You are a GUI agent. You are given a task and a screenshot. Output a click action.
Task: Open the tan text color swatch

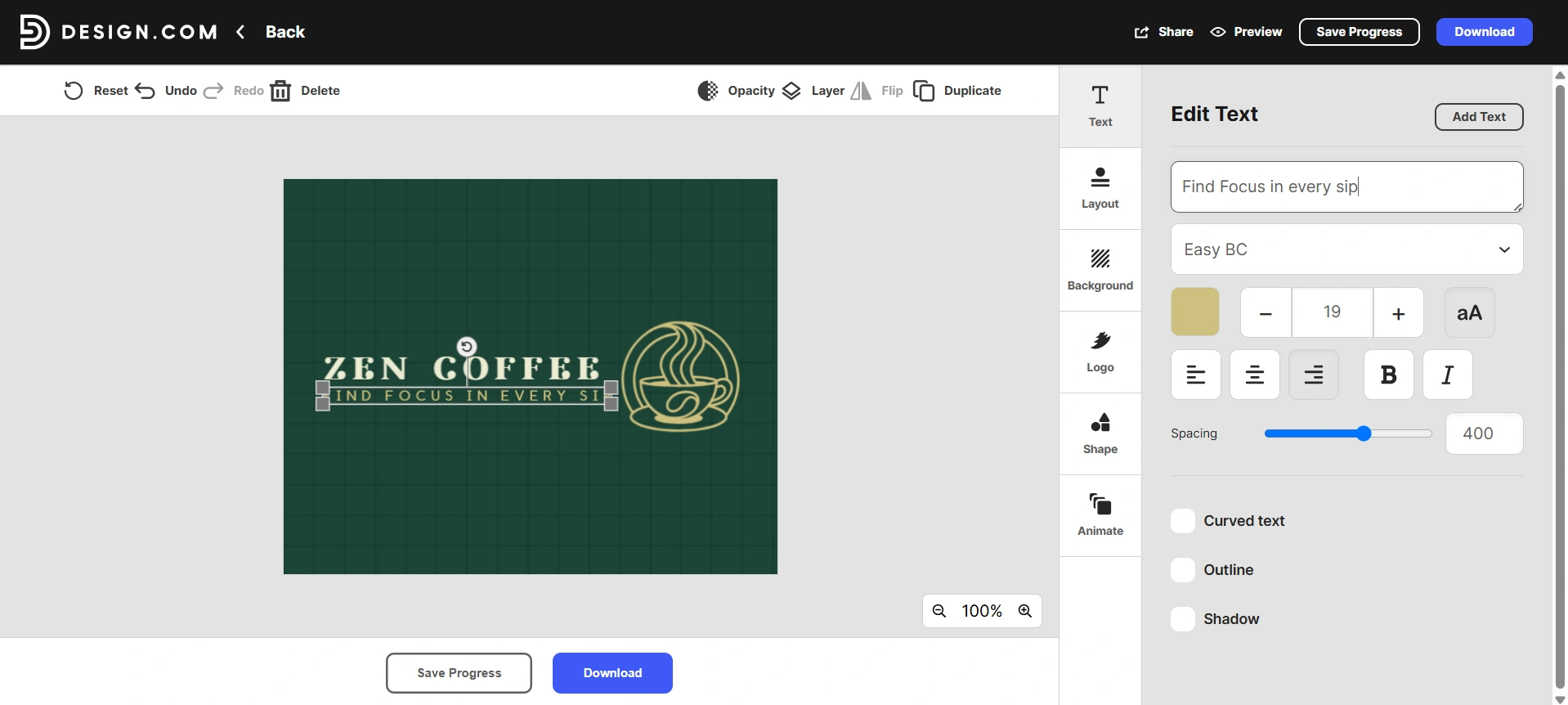pos(1195,312)
